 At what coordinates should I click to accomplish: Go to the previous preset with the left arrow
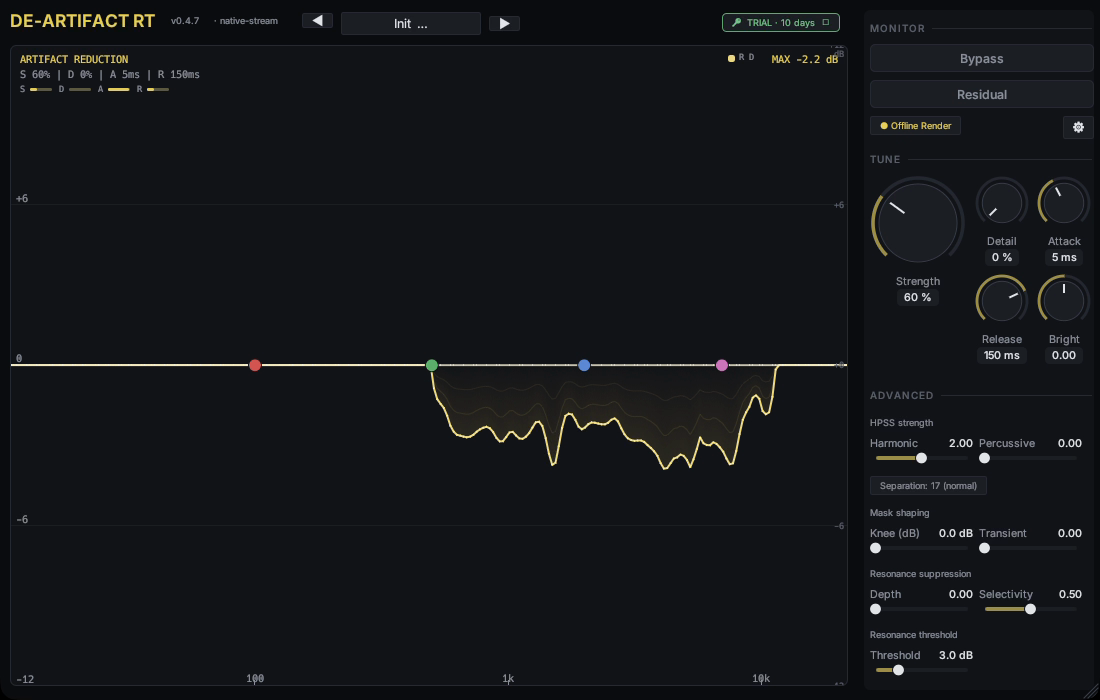[x=318, y=21]
